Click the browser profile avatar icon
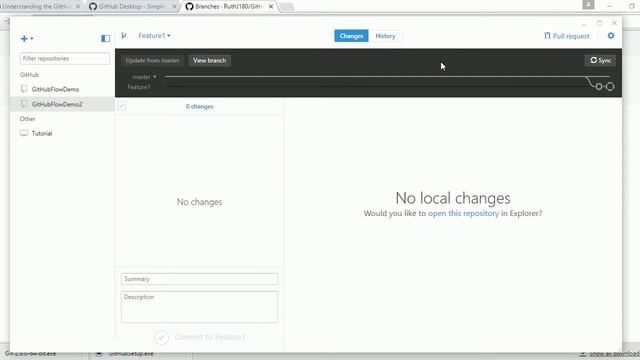 [588, 4]
